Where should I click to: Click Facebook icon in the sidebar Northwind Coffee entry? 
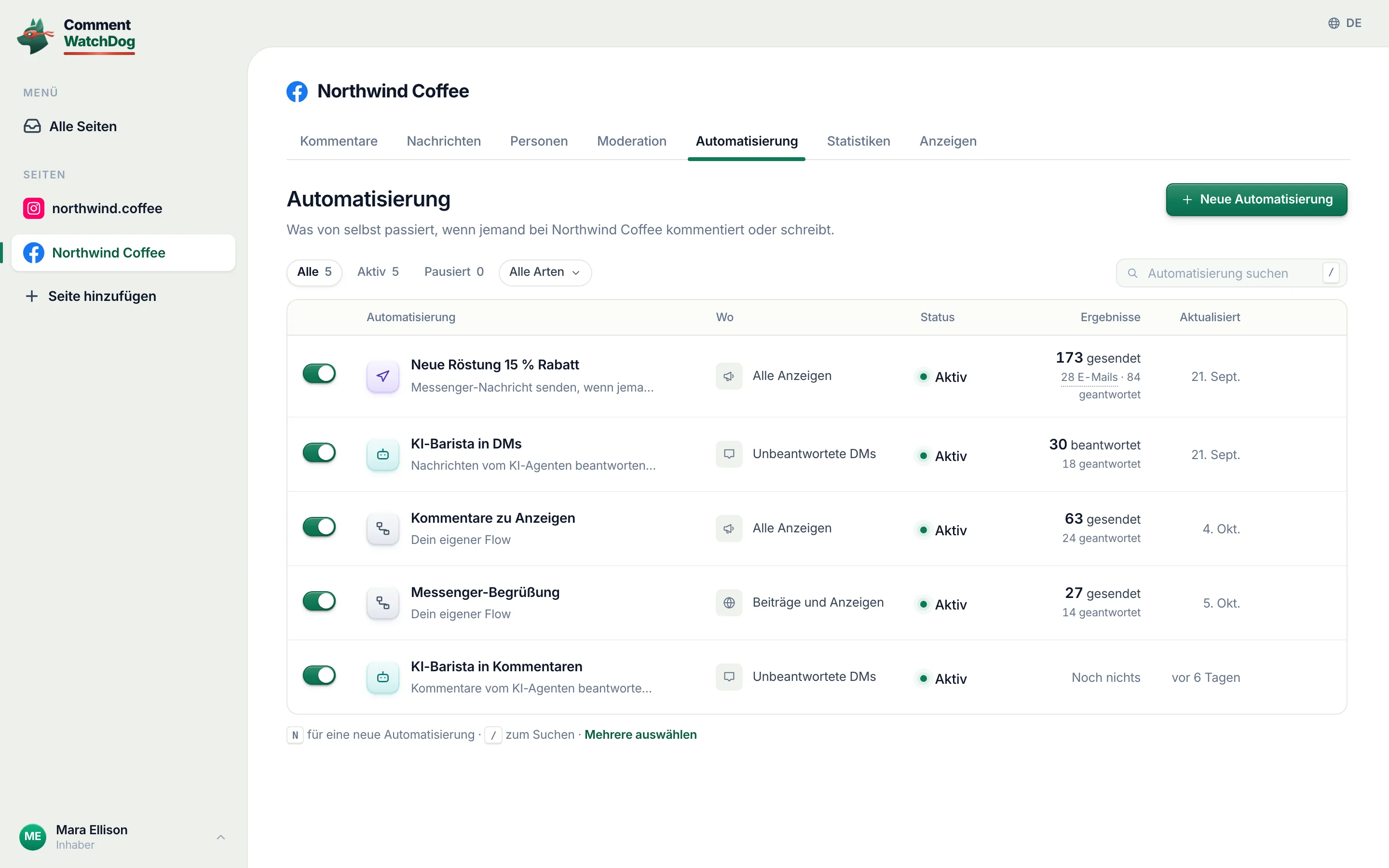34,253
